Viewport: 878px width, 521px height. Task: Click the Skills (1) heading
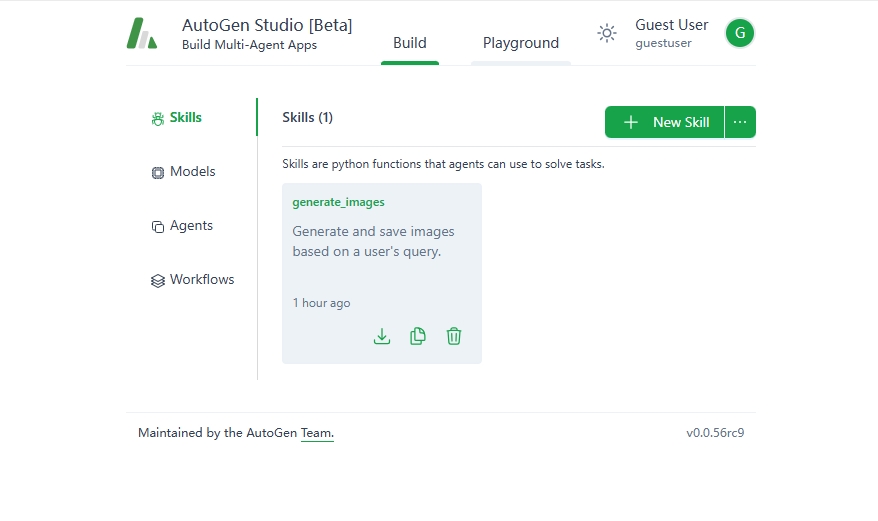click(307, 117)
